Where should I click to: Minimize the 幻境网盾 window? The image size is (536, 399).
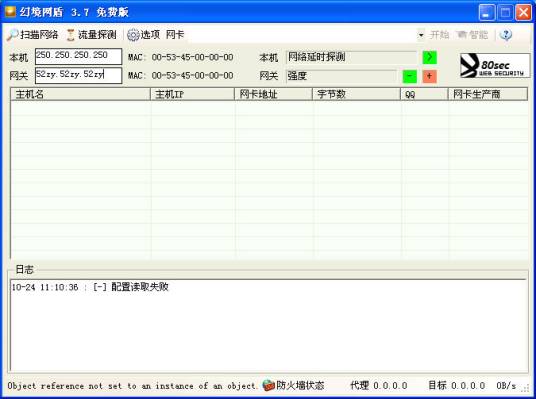pyautogui.click(x=486, y=13)
